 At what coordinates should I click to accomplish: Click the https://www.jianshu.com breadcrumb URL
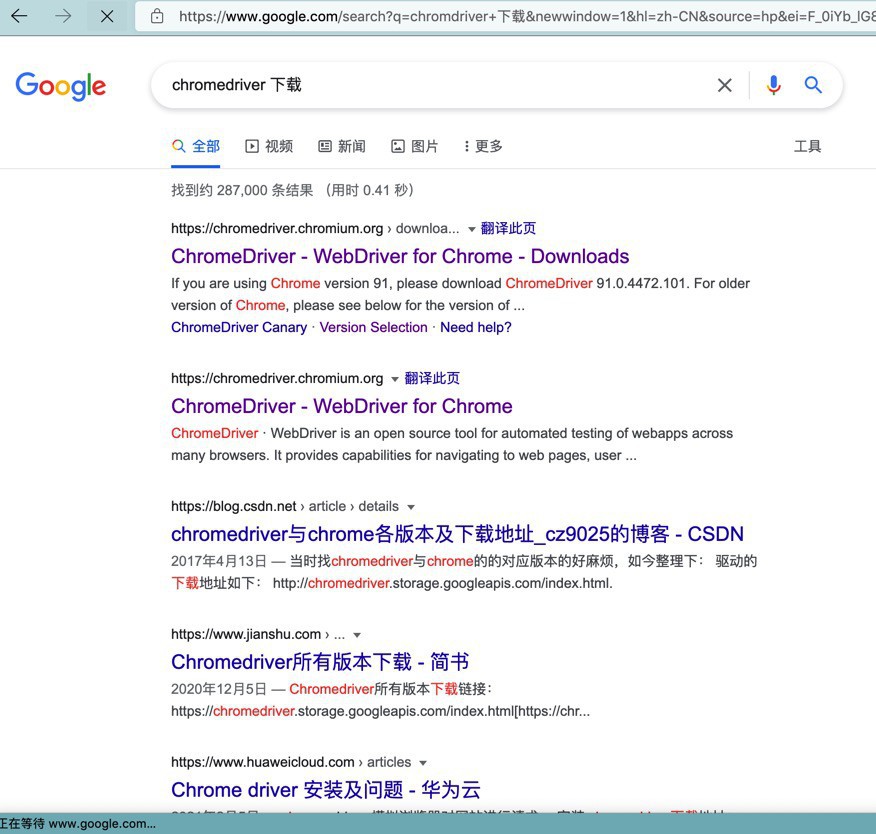click(246, 634)
